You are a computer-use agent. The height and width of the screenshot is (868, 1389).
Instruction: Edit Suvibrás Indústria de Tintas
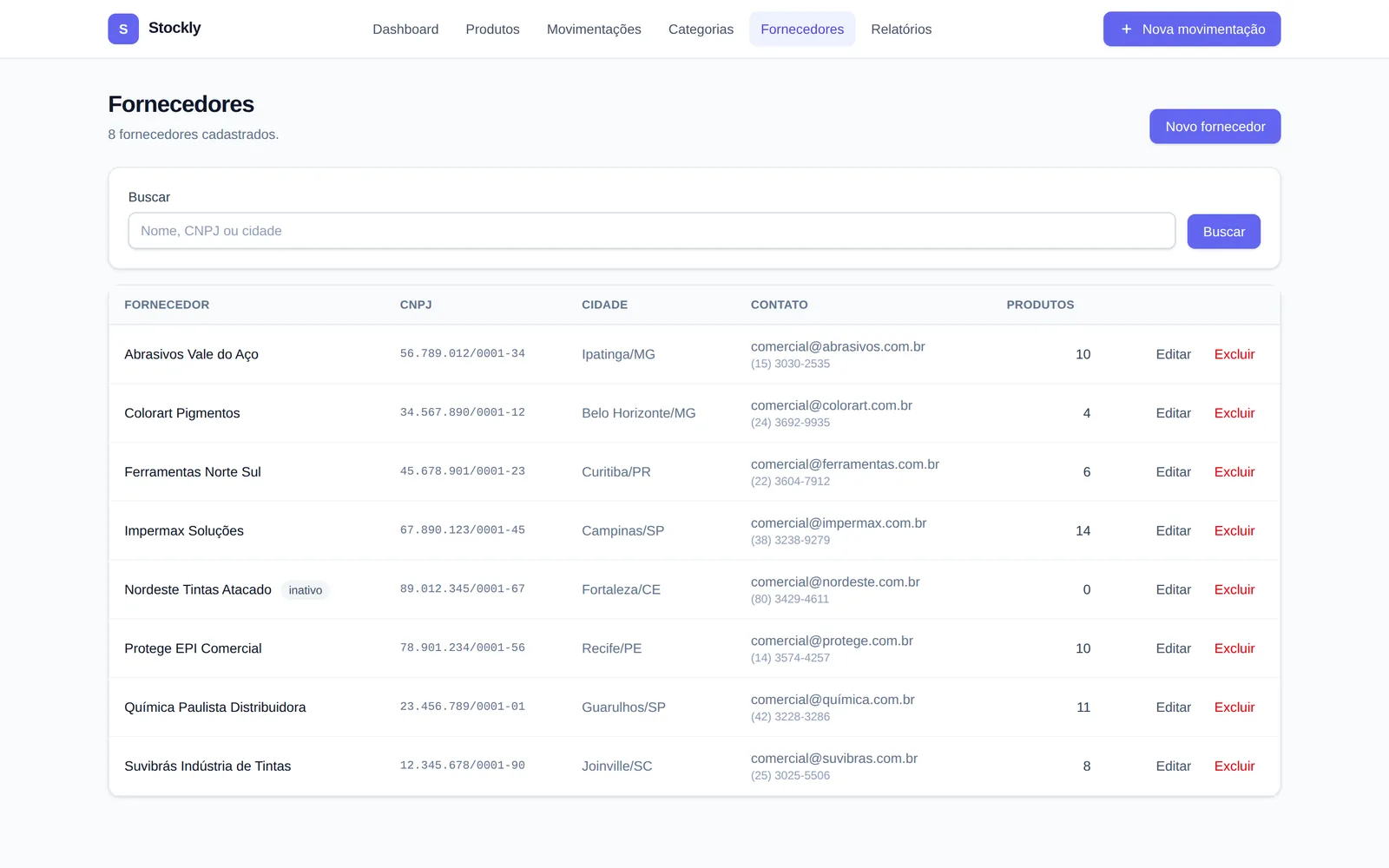(x=1173, y=766)
